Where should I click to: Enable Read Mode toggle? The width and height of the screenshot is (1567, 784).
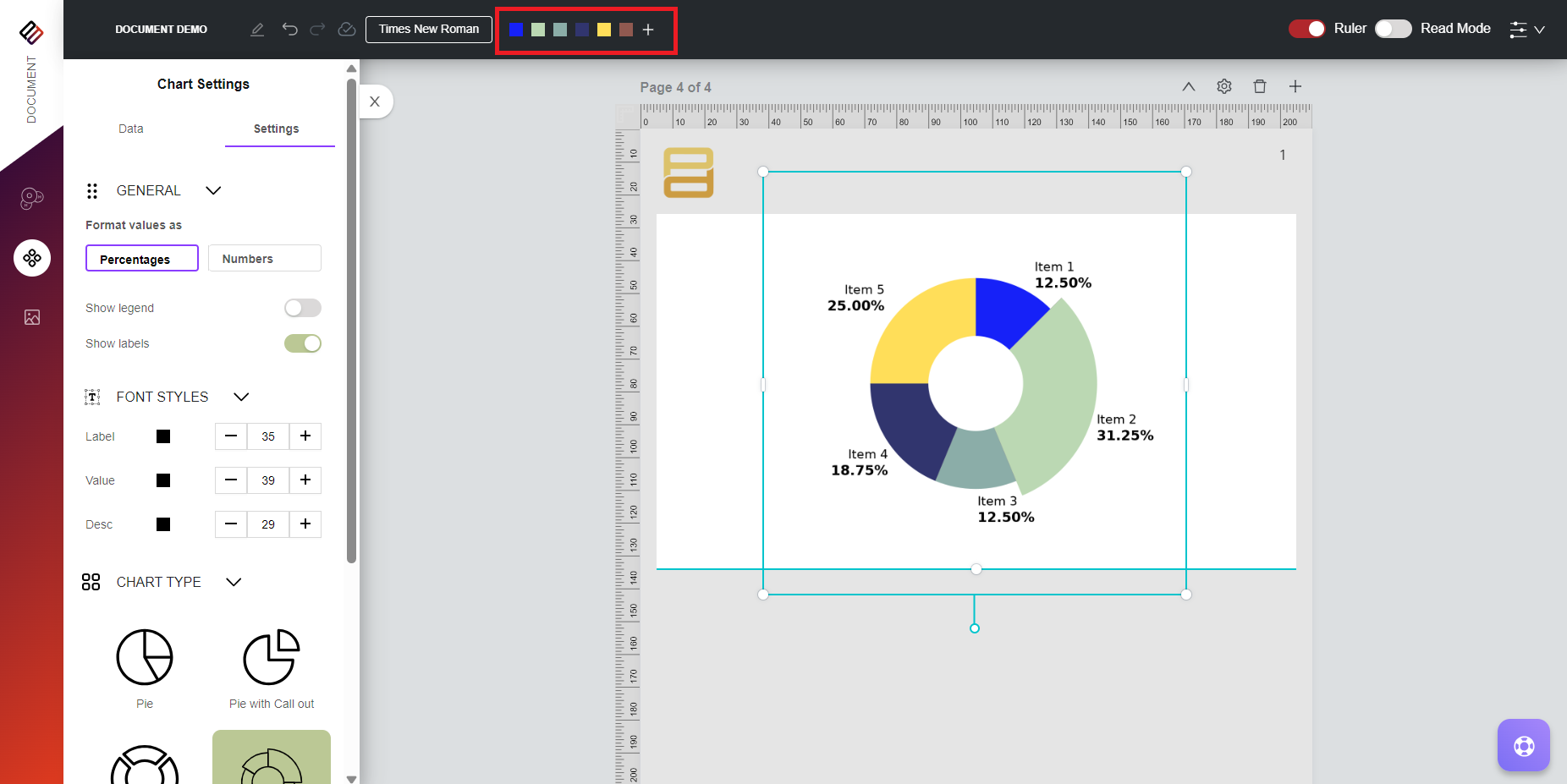tap(1393, 29)
